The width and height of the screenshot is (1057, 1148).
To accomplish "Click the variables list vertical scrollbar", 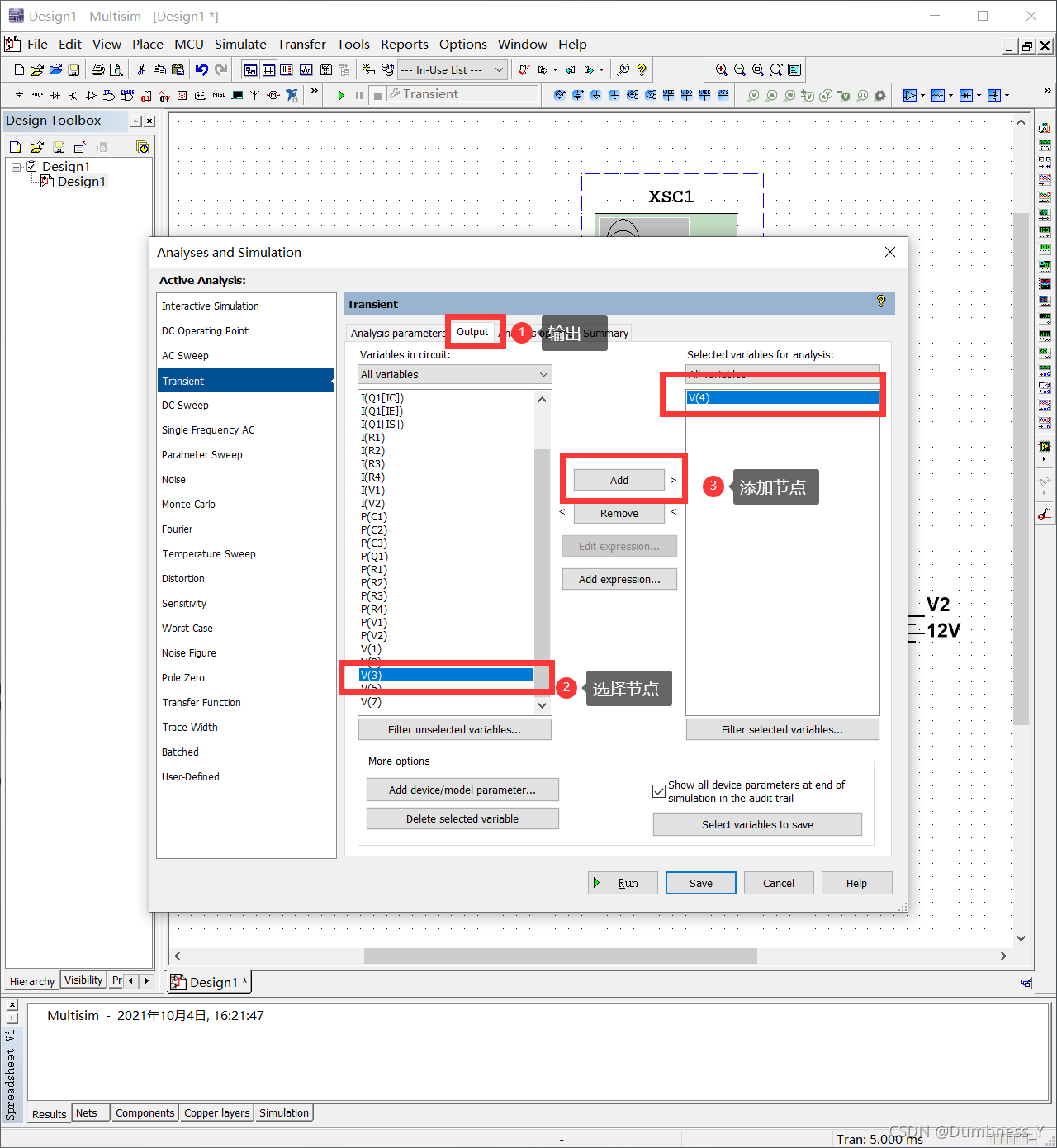I will pyautogui.click(x=542, y=552).
